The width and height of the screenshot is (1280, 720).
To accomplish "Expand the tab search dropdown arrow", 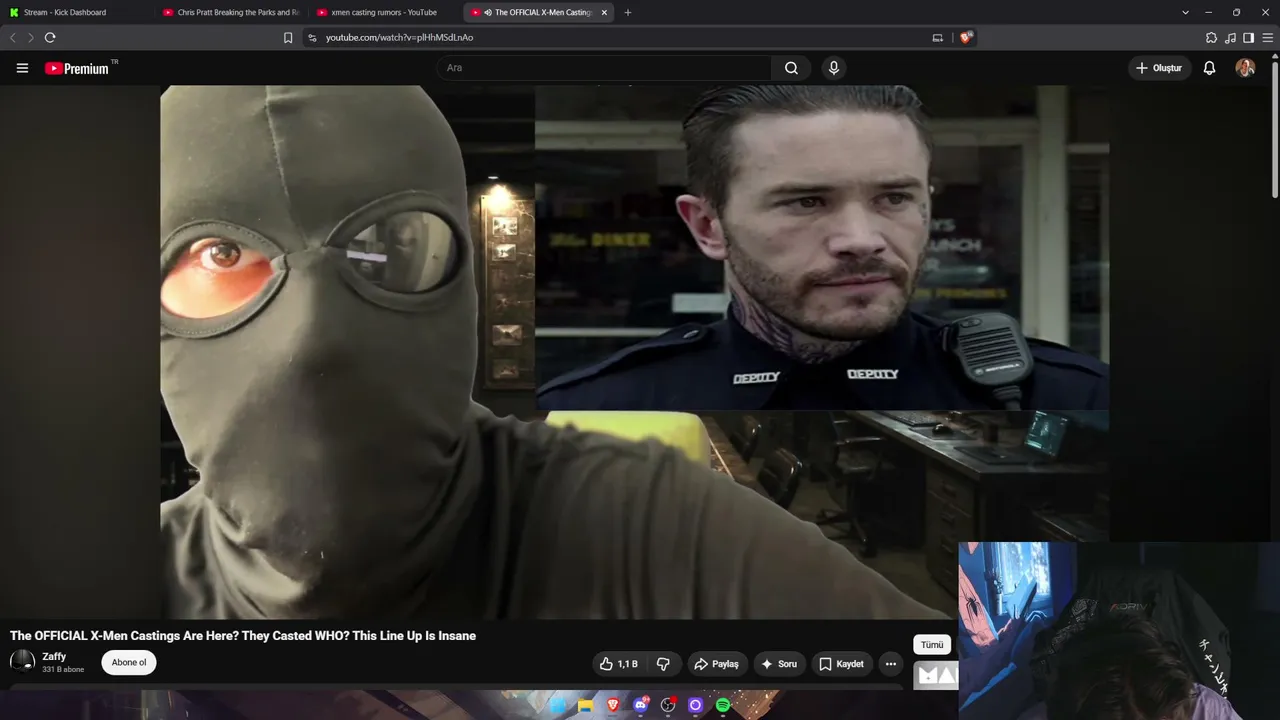I will 1185,12.
